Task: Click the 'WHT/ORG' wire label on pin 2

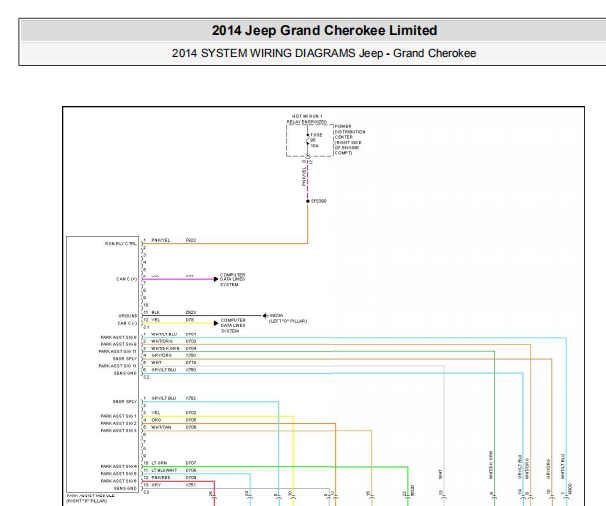Action: pyautogui.click(x=162, y=342)
